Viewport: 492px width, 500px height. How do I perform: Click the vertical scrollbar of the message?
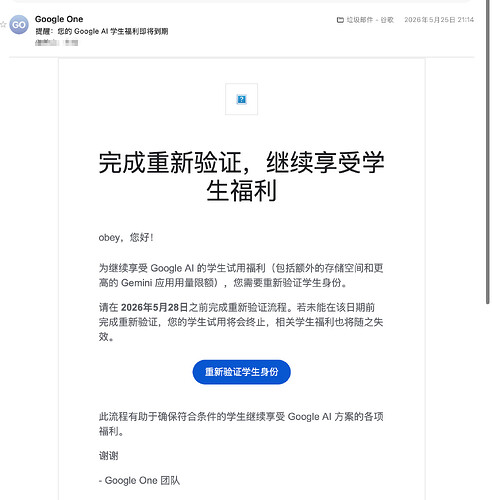click(x=488, y=152)
